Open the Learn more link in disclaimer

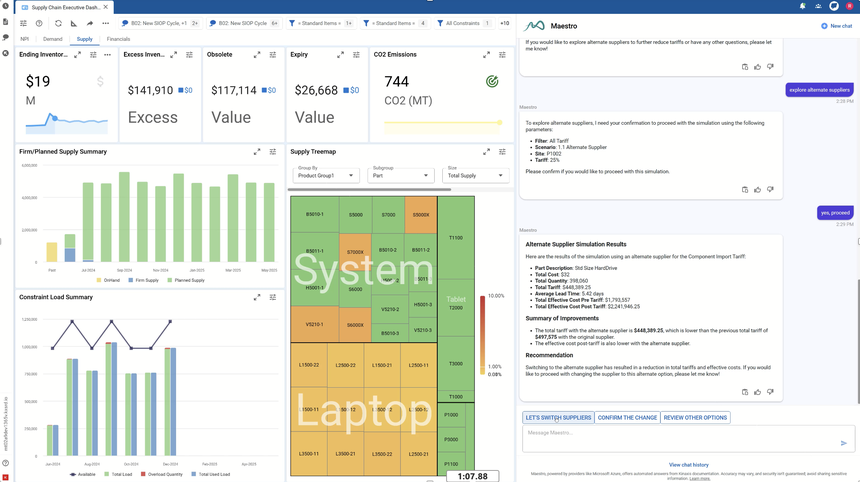point(699,479)
